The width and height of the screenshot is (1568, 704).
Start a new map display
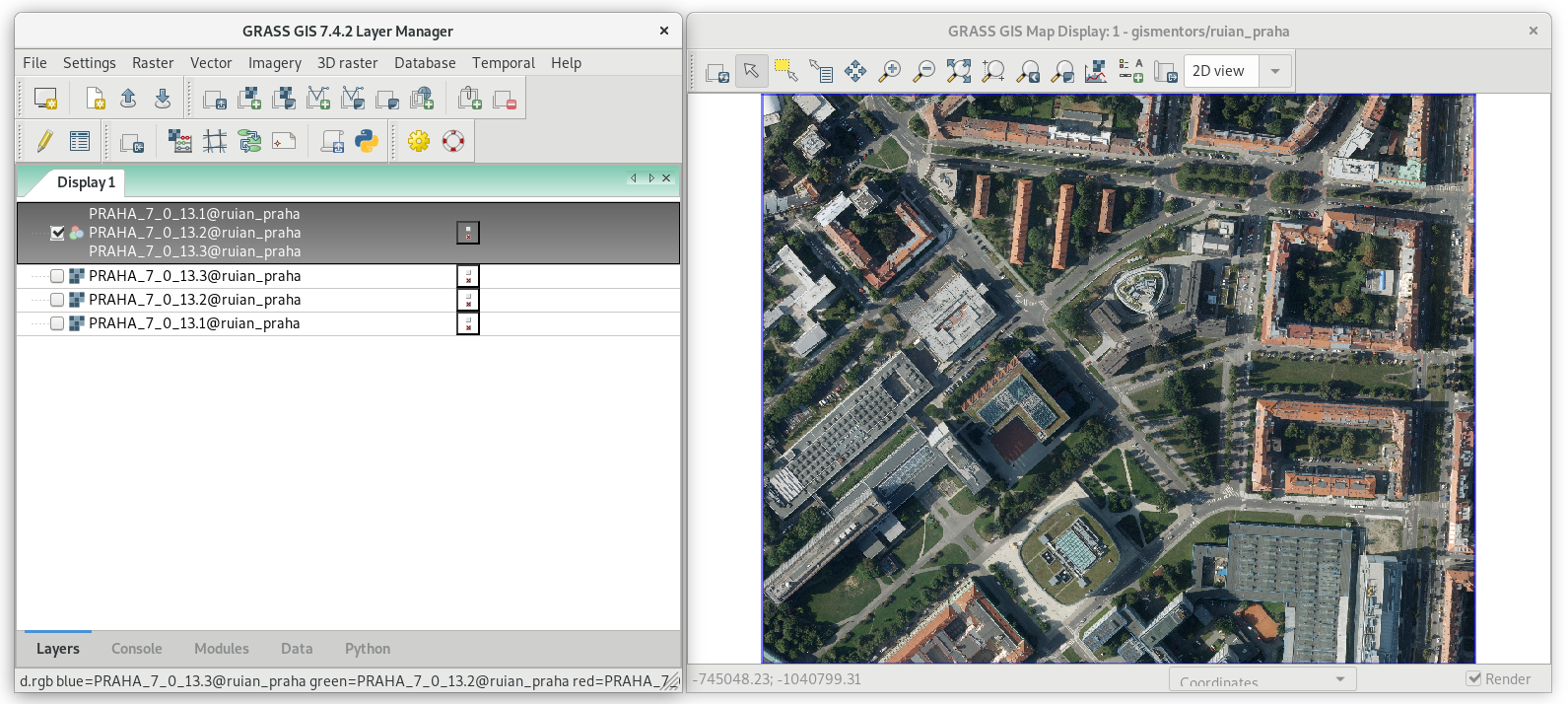click(45, 99)
